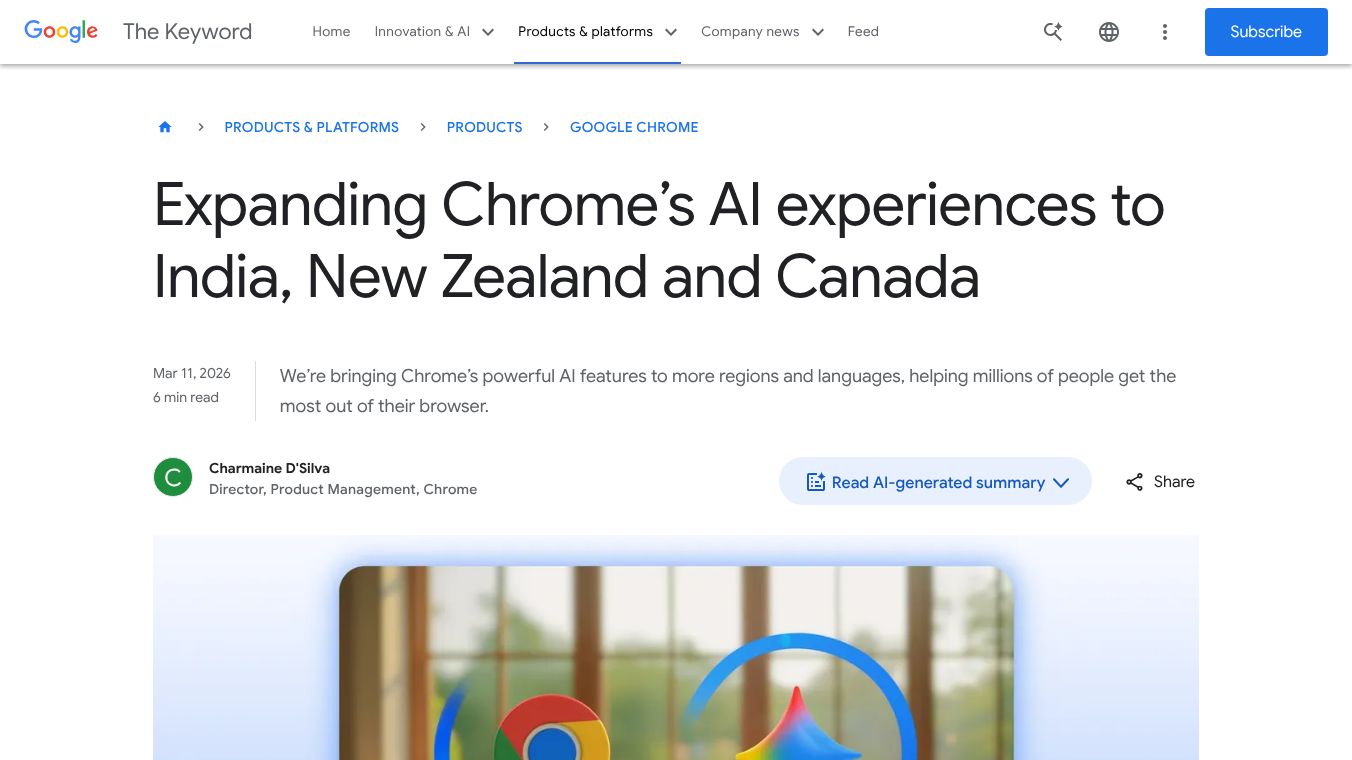Click the AI summary document icon

click(816, 481)
